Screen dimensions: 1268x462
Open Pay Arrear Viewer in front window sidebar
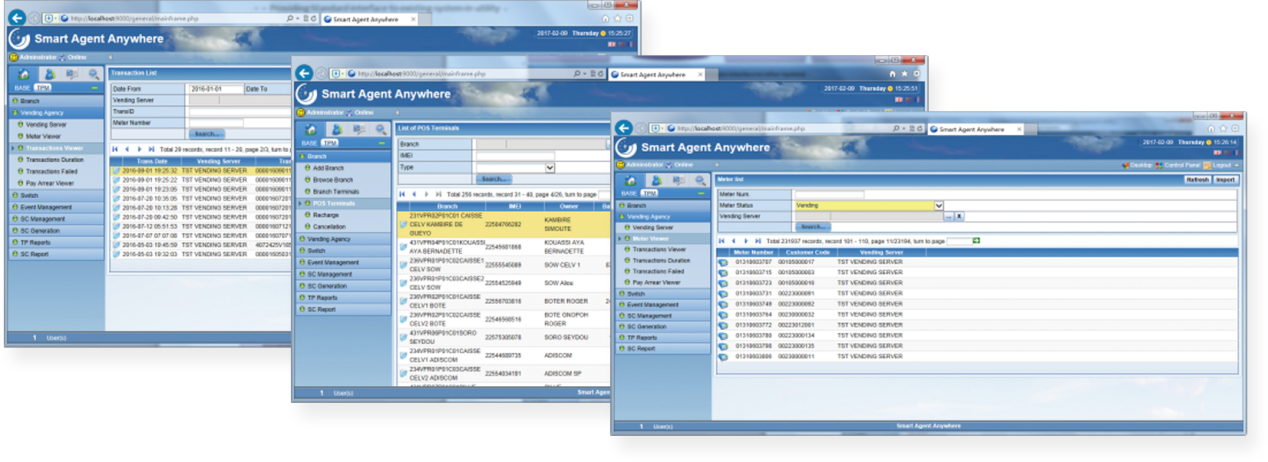tap(658, 282)
